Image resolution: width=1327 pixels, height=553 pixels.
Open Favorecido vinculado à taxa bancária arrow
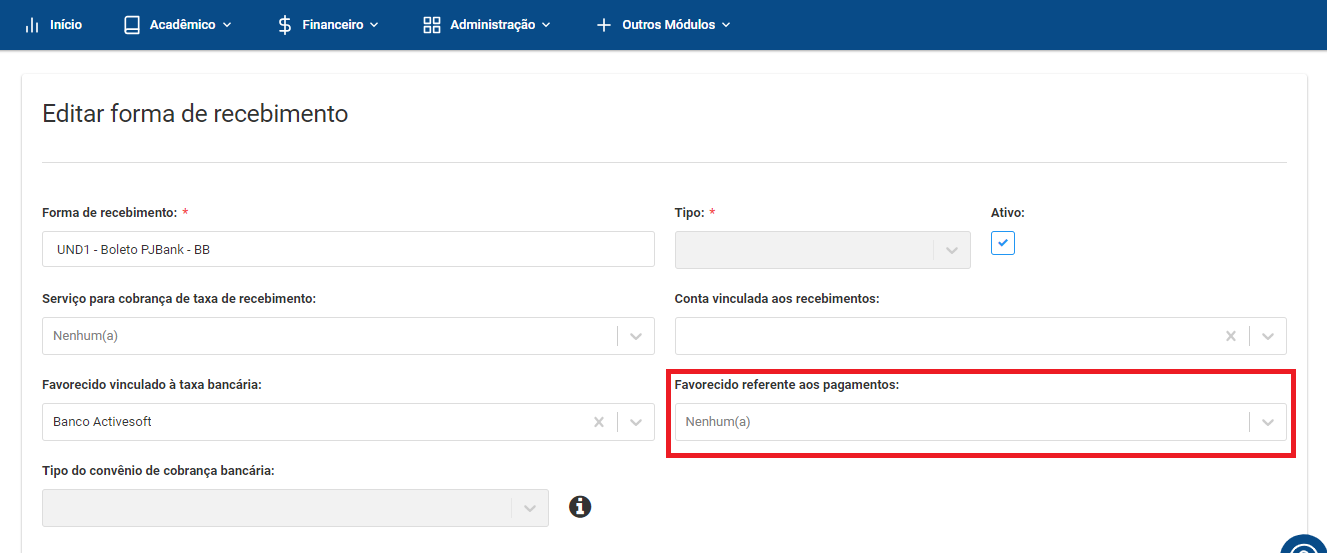pos(636,422)
